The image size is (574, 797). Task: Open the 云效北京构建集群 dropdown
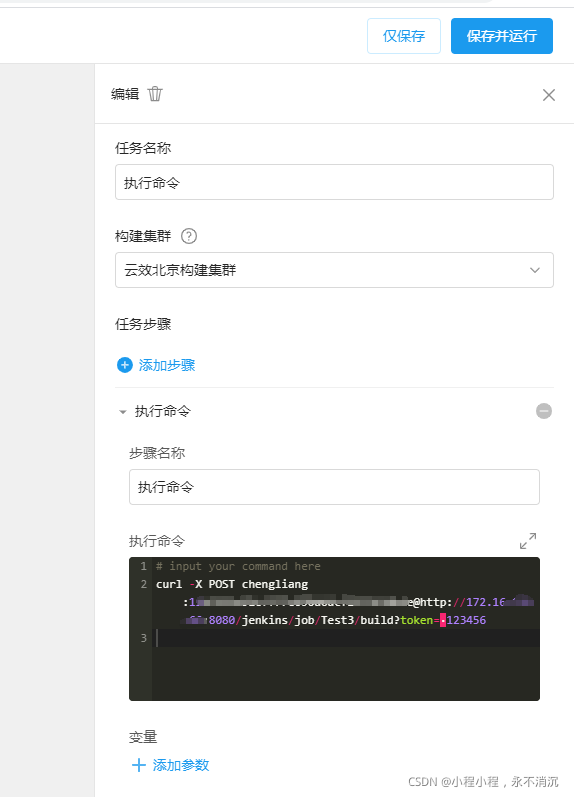click(334, 270)
